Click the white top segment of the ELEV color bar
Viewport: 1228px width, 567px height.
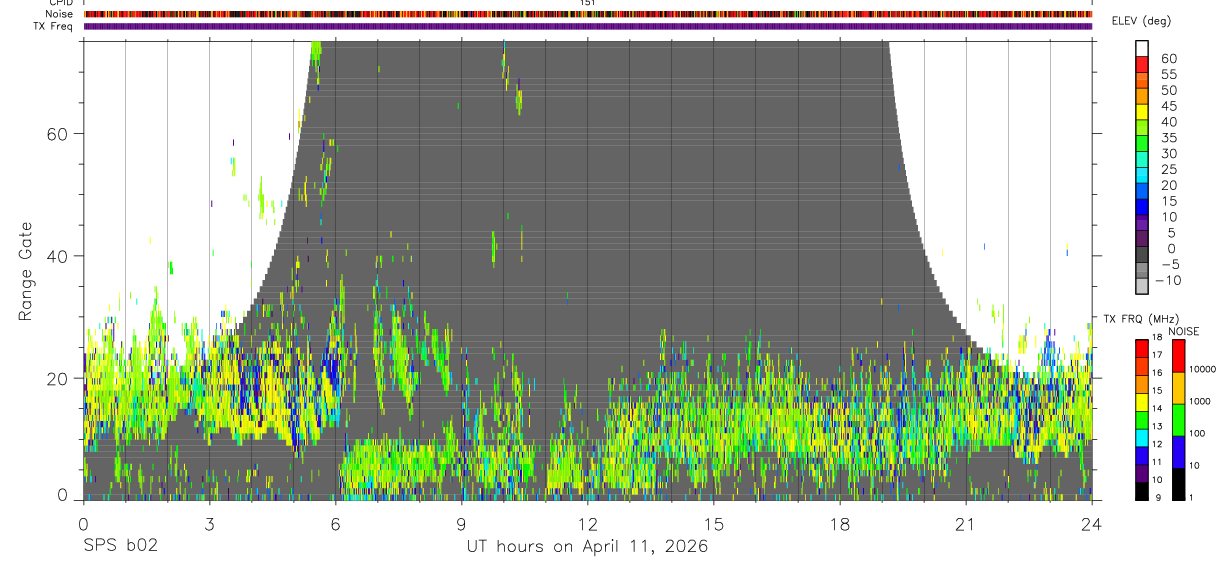tap(1142, 48)
